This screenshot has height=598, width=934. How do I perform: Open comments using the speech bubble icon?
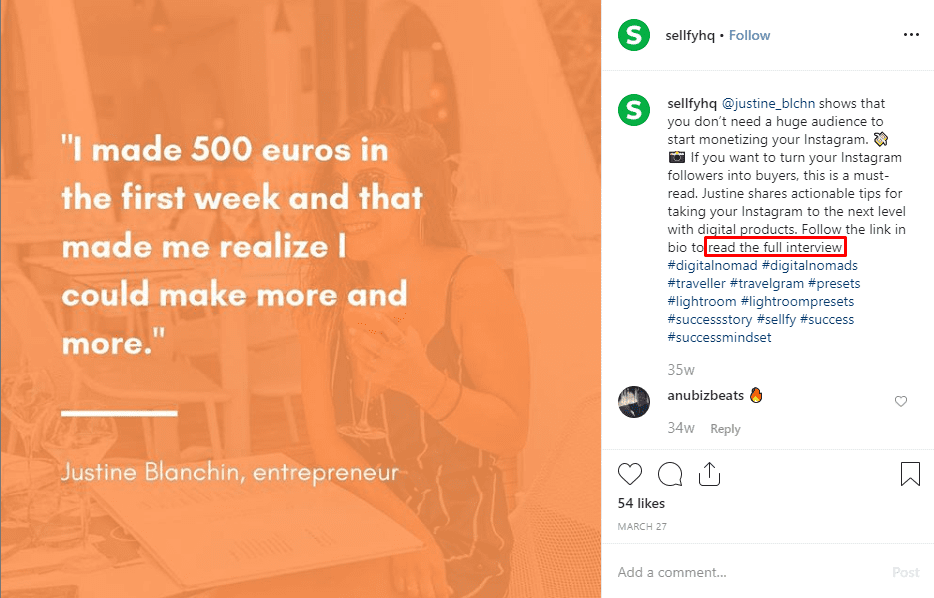(670, 473)
